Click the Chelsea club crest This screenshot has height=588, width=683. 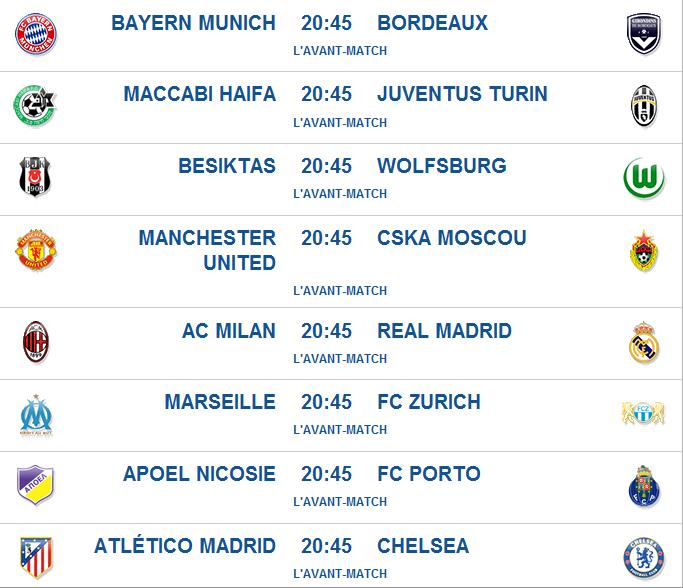643,557
